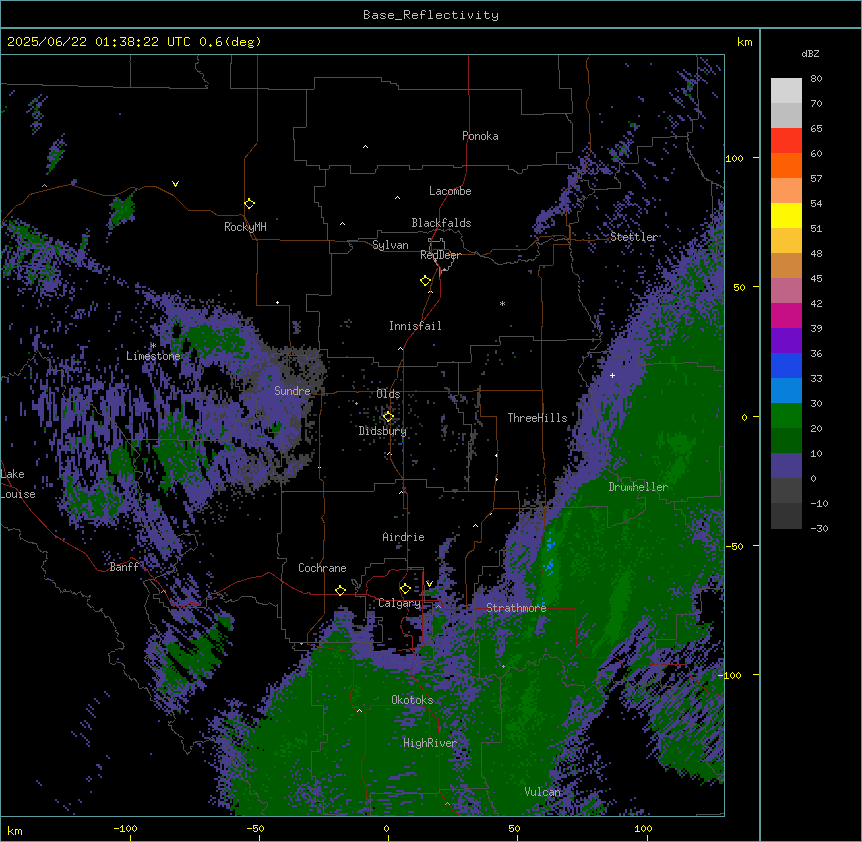The image size is (862, 842).
Task: Select the Calgary city label
Action: coord(400,603)
